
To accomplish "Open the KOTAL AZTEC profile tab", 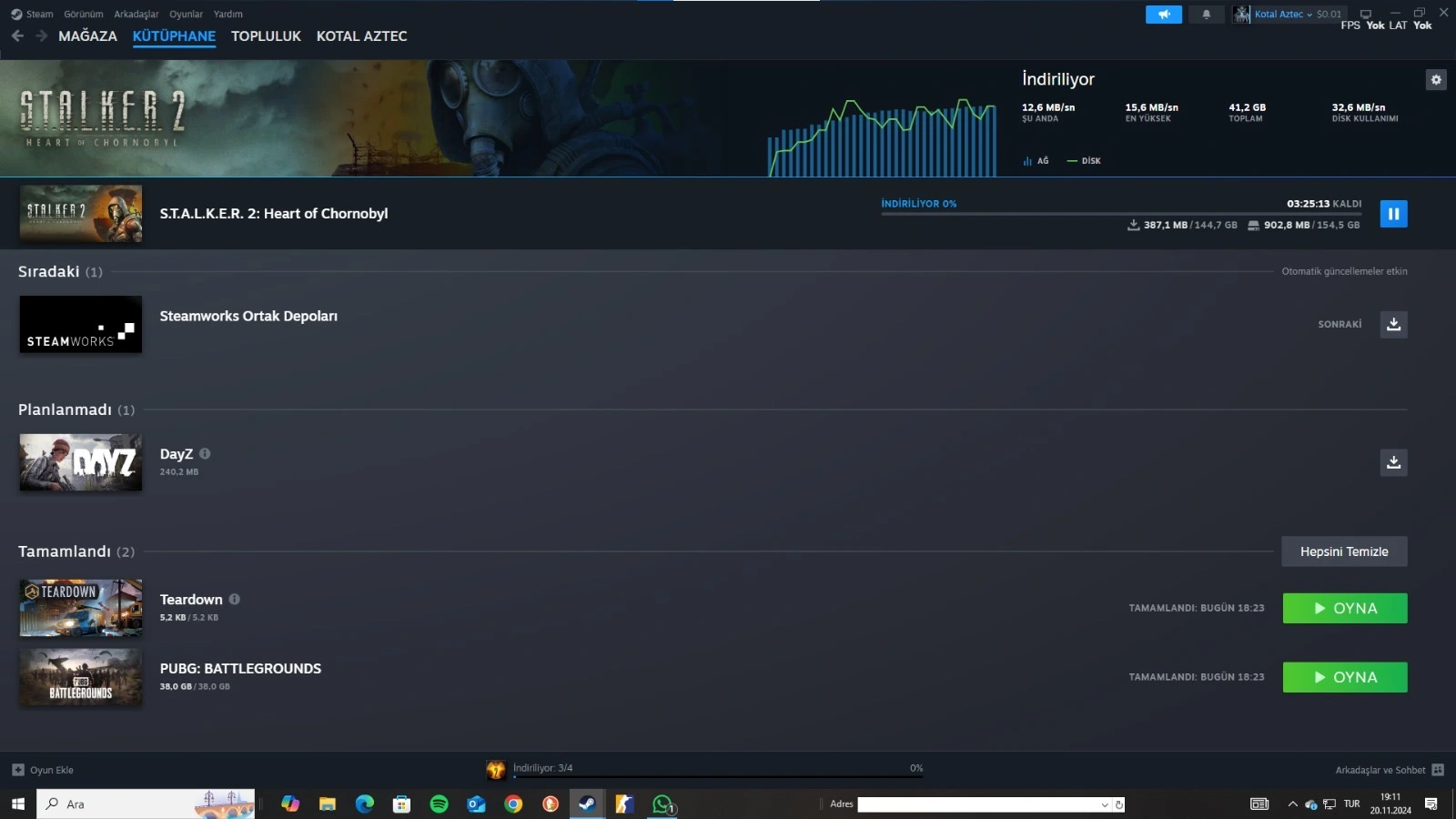I will (x=361, y=36).
